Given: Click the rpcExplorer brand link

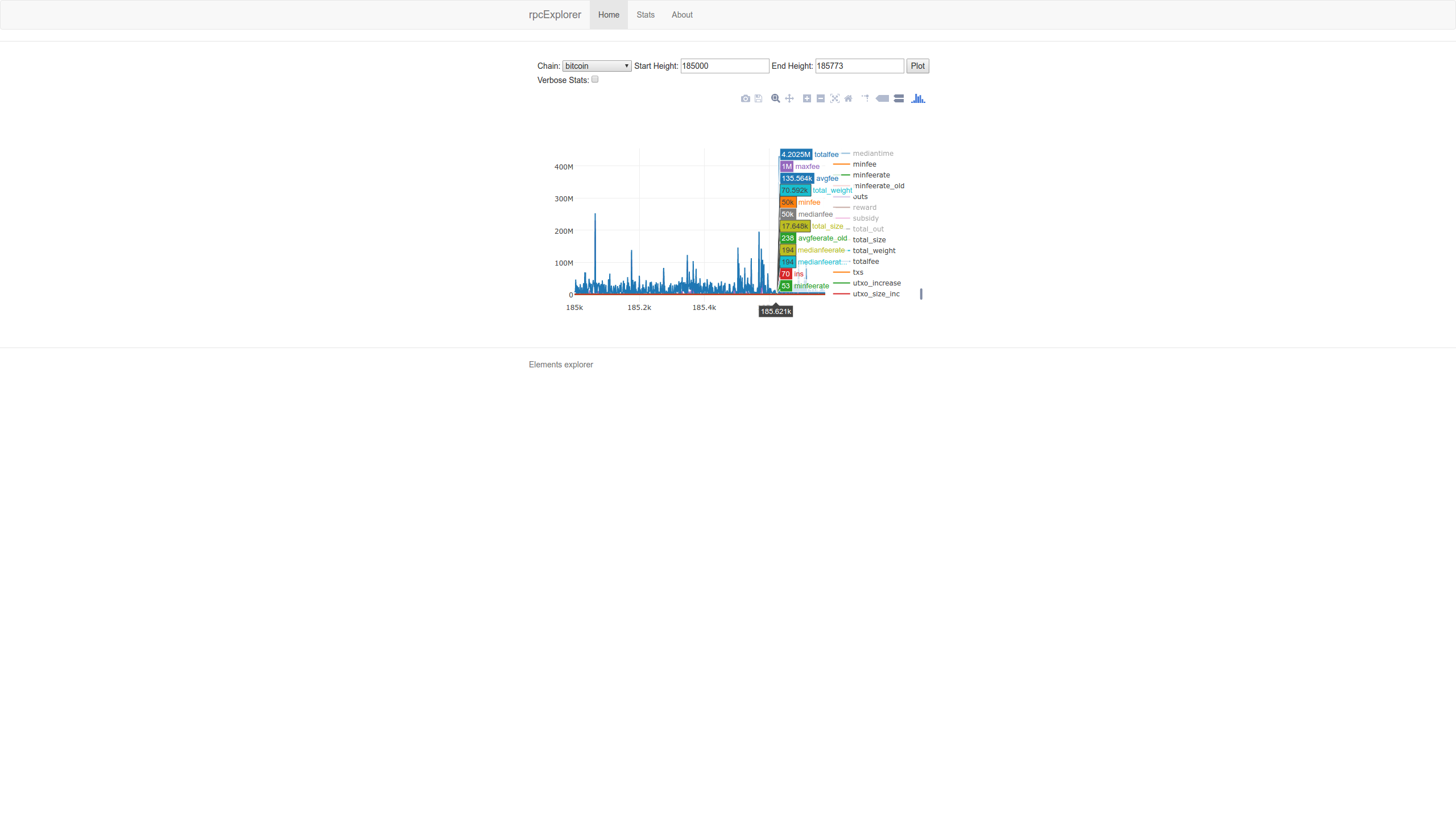Looking at the screenshot, I should 555,15.
